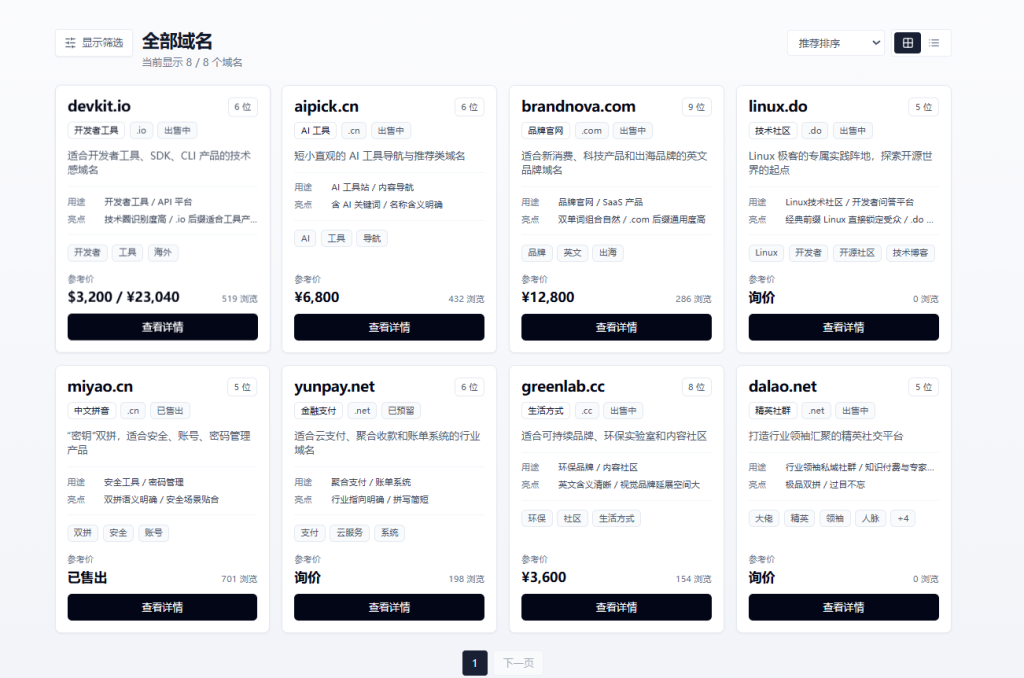The image size is (1024, 678).
Task: Click the 中文拼音 category badge
Action: (91, 411)
